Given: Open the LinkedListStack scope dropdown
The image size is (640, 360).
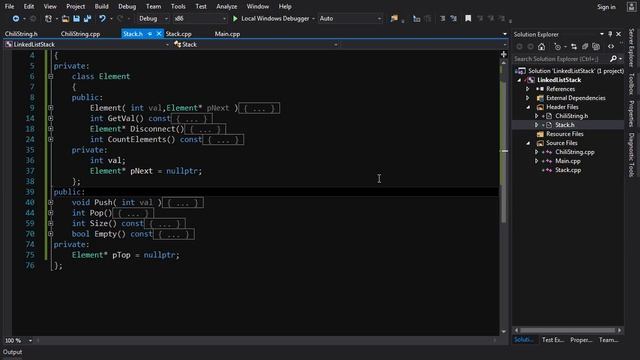Looking at the screenshot, I should coord(87,44).
